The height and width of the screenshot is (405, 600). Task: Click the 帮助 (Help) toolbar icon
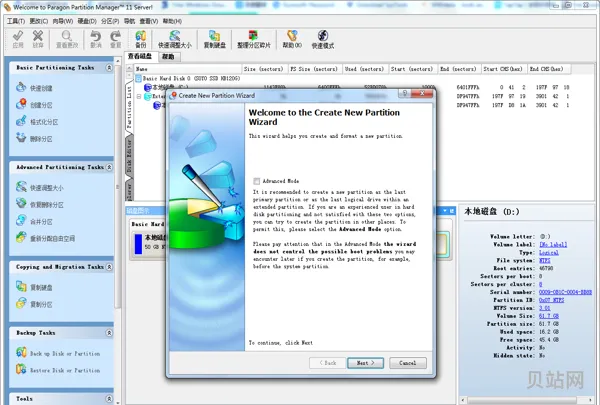pos(292,39)
